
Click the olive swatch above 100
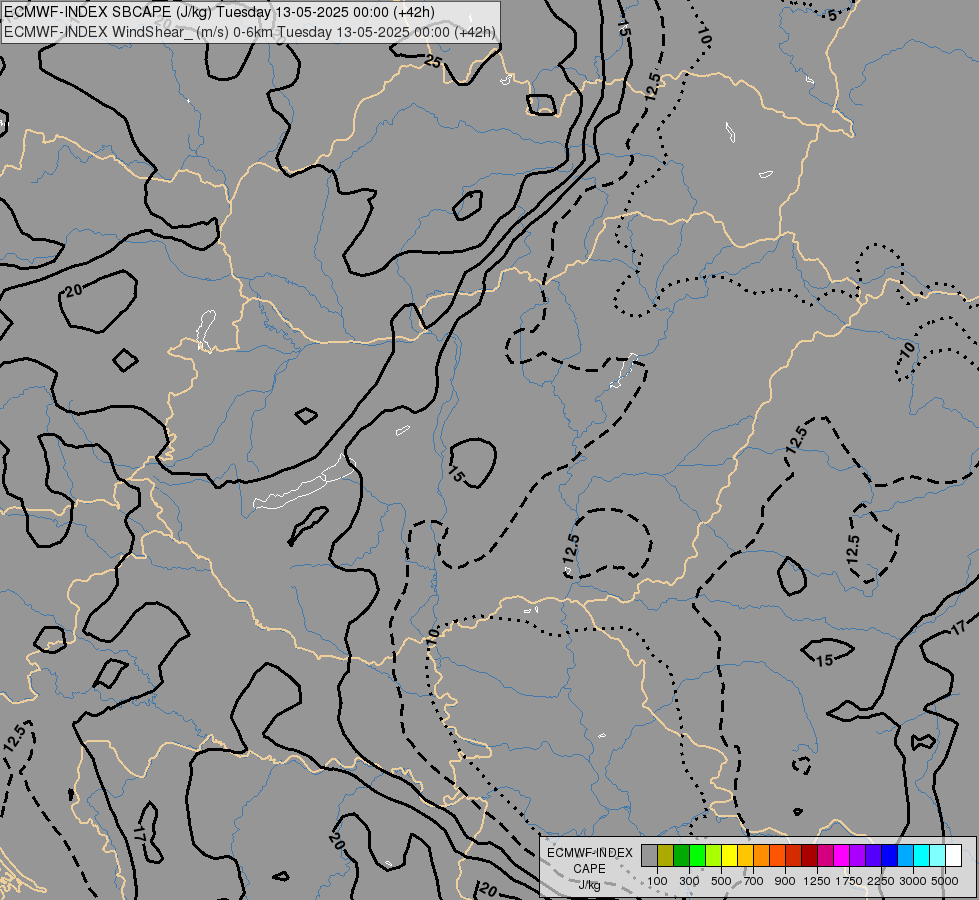coord(666,856)
